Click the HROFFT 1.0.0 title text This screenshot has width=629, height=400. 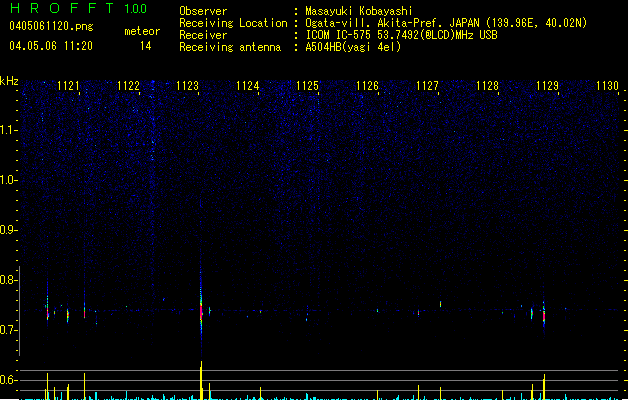coord(78,8)
